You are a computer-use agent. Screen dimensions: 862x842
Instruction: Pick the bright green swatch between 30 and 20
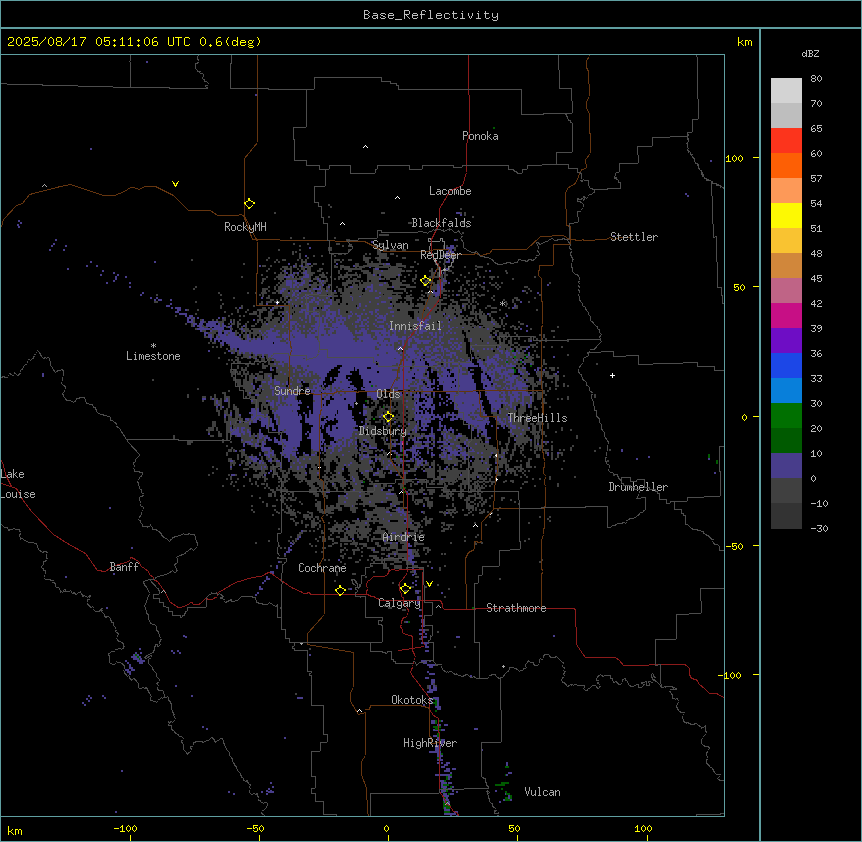786,416
